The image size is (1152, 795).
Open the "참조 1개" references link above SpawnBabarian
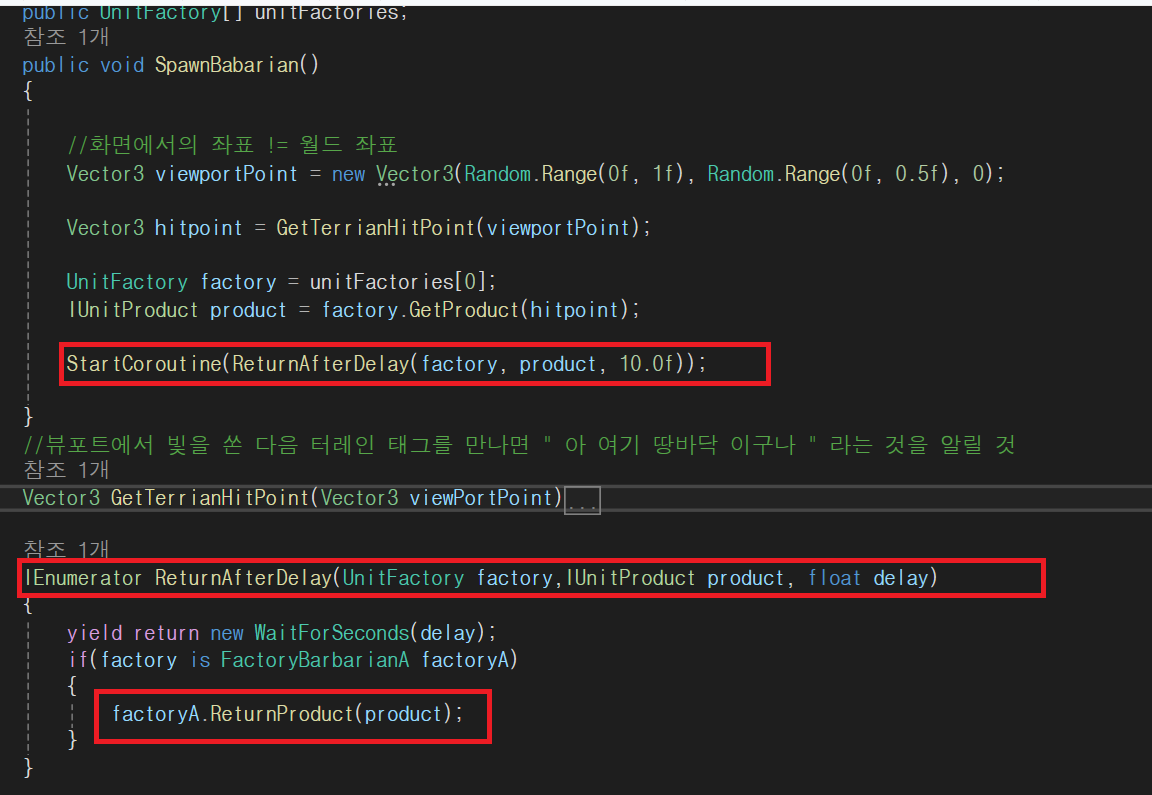click(x=66, y=37)
